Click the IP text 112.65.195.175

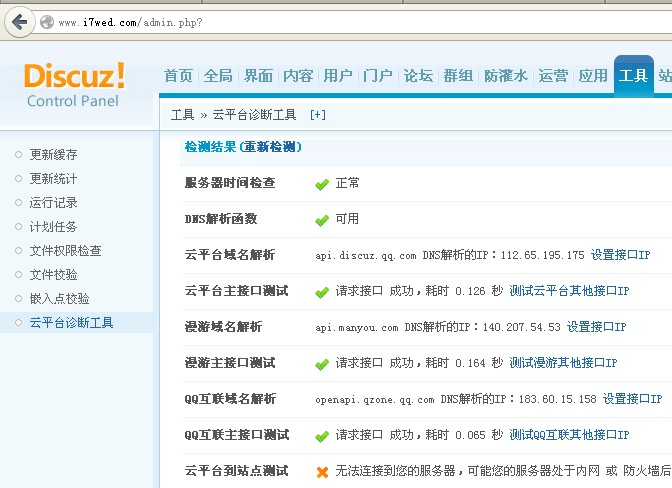pos(543,255)
